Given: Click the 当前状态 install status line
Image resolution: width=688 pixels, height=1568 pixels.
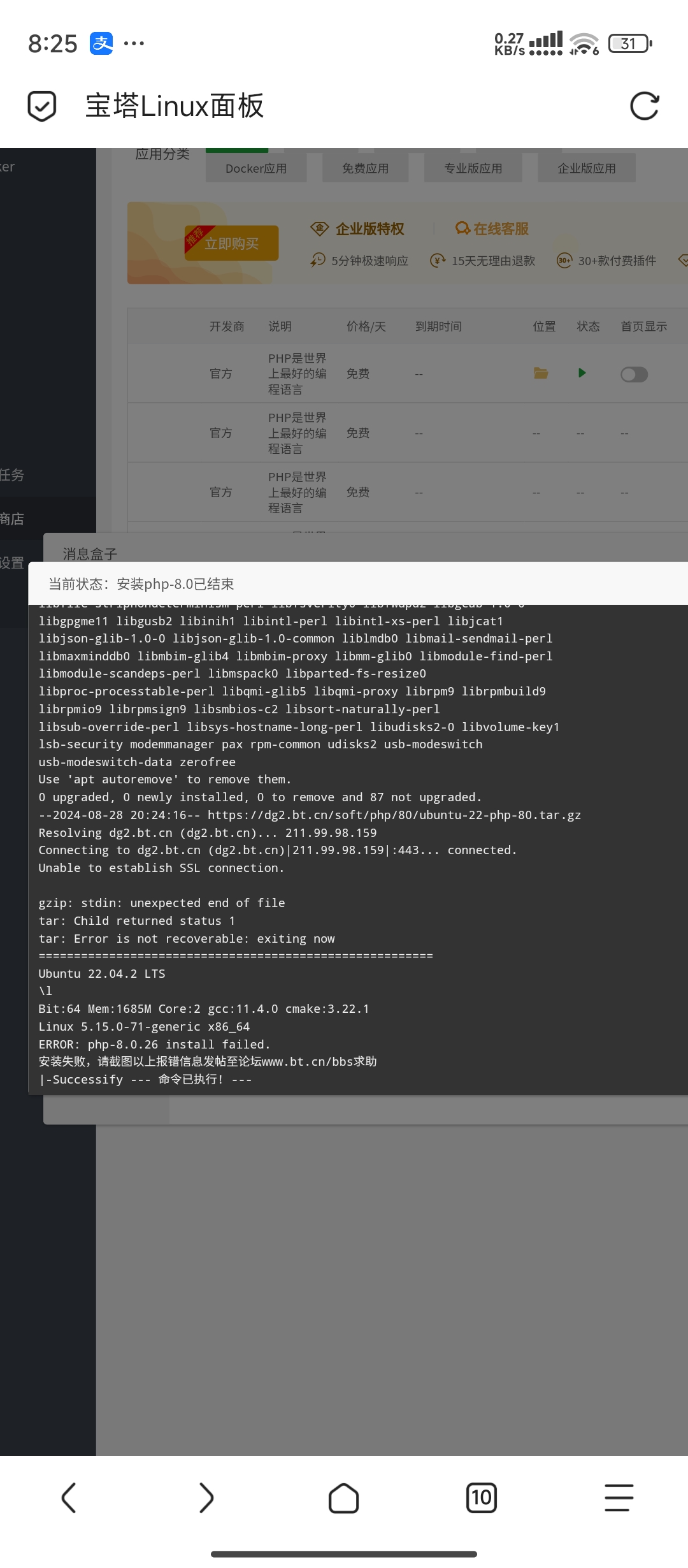Looking at the screenshot, I should coord(141,584).
